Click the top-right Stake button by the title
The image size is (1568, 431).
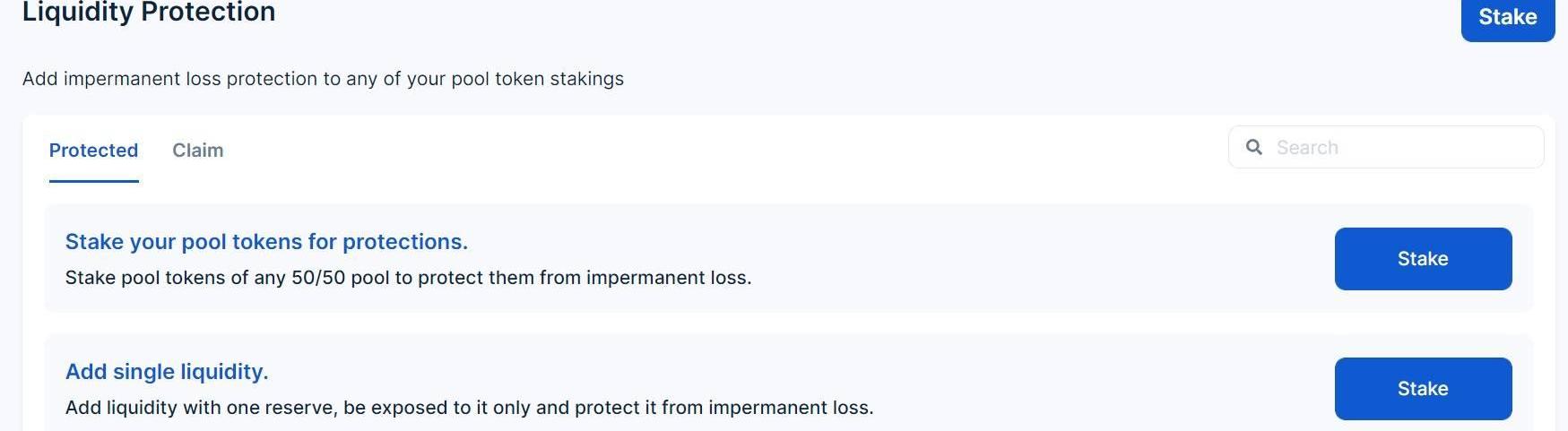(x=1507, y=18)
